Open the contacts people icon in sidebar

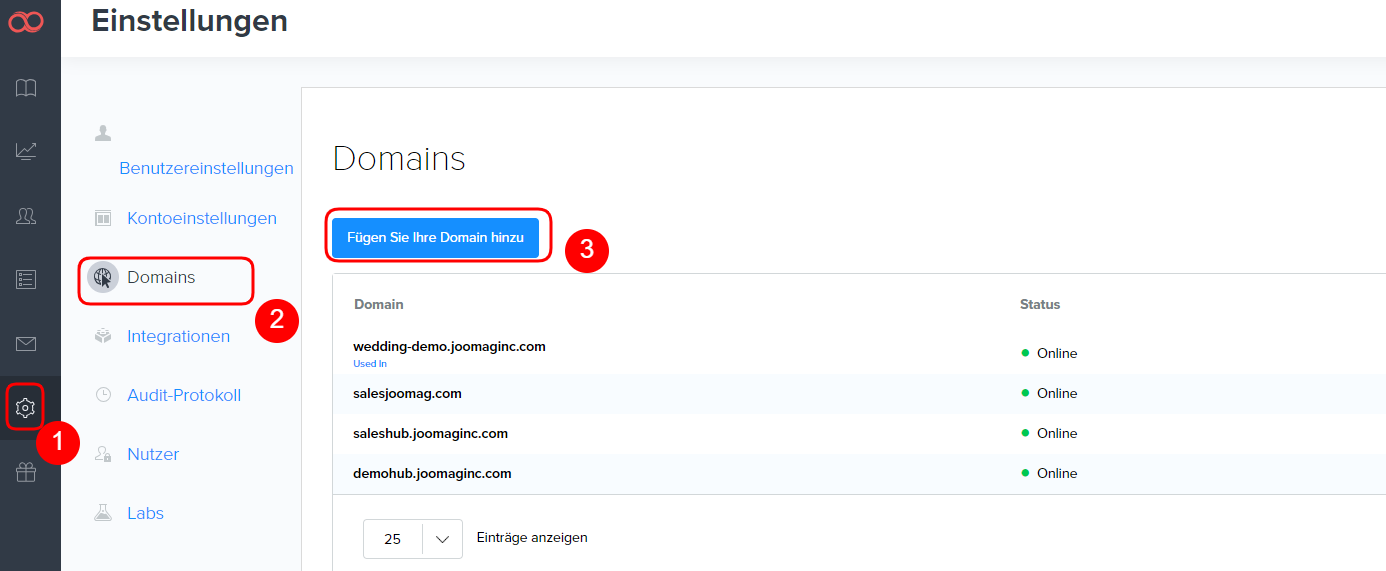point(26,215)
